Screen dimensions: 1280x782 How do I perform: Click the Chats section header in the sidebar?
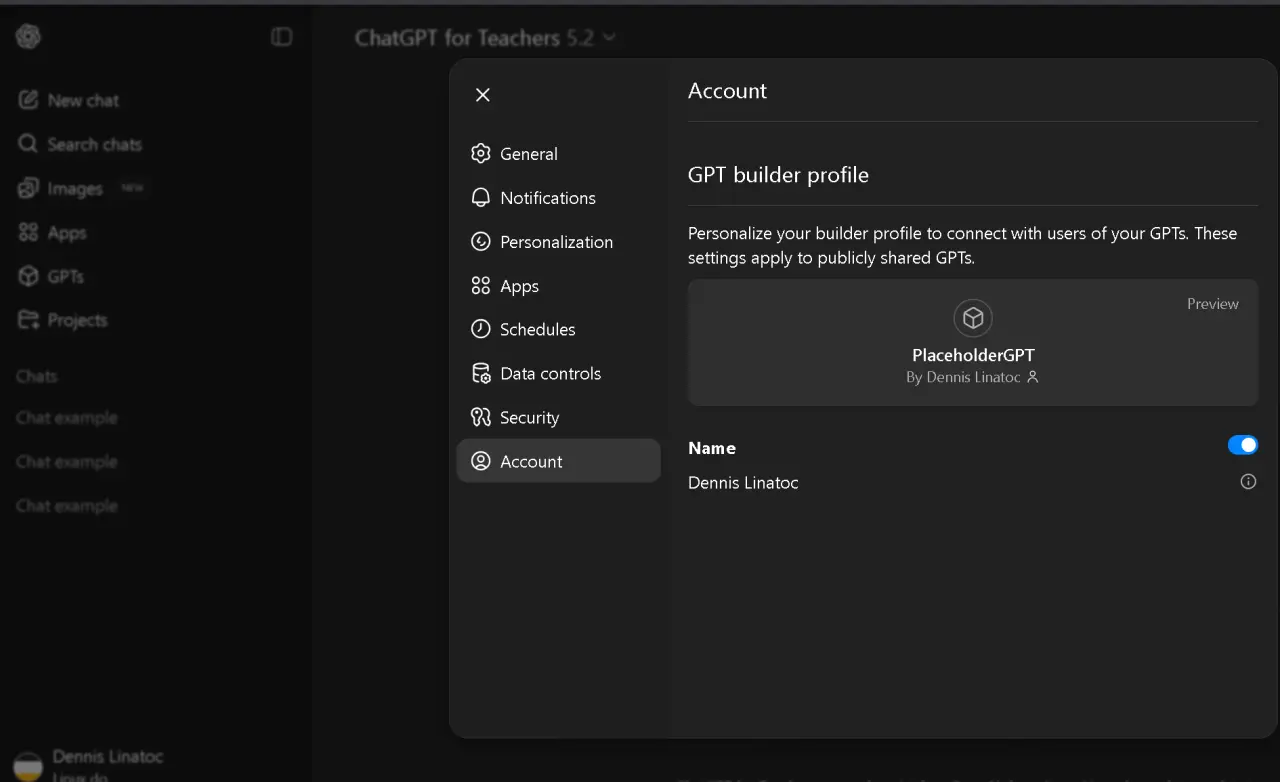click(37, 376)
